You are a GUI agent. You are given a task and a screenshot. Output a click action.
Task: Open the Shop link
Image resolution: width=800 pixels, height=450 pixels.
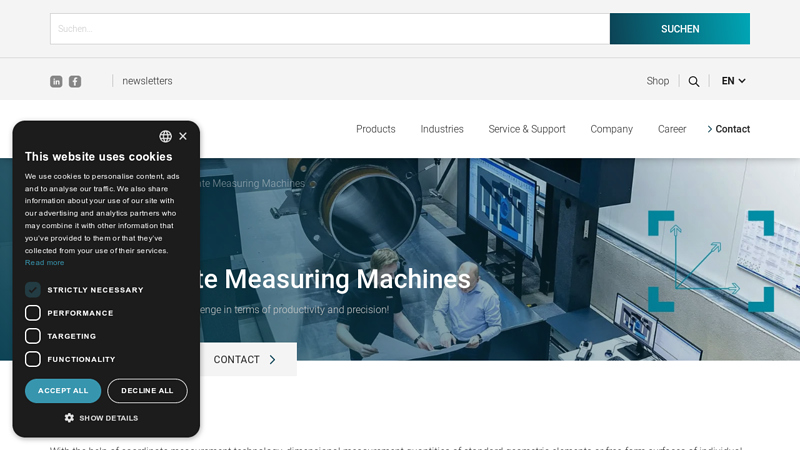coord(658,81)
